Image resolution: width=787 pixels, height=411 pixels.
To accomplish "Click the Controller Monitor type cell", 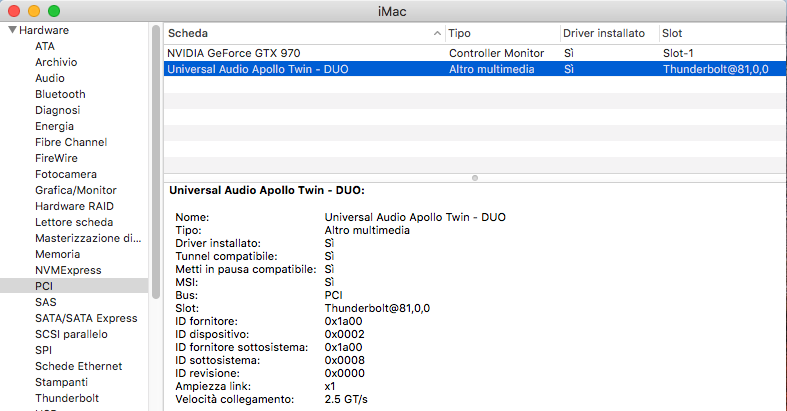I will [496, 53].
